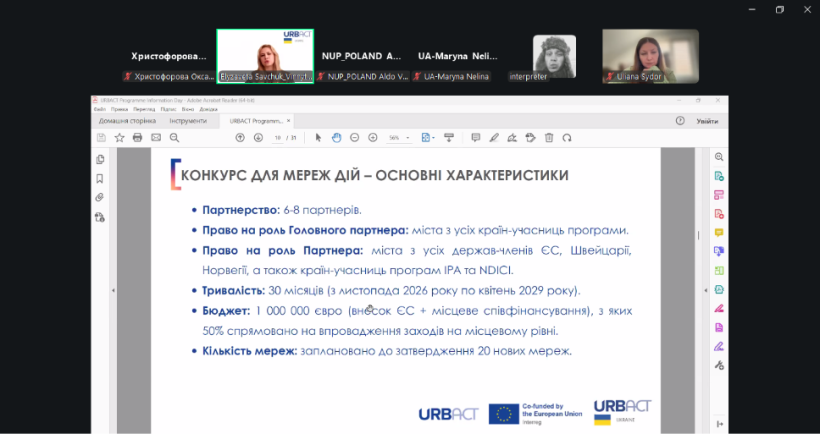
Task: Select the Highlight text pen icon
Action: pyautogui.click(x=494, y=138)
